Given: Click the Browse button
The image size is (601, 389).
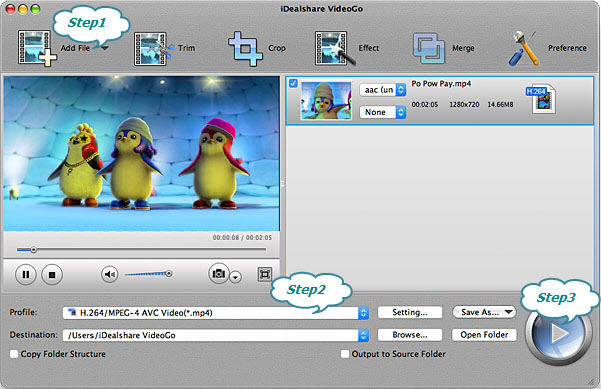Looking at the screenshot, I should point(410,335).
